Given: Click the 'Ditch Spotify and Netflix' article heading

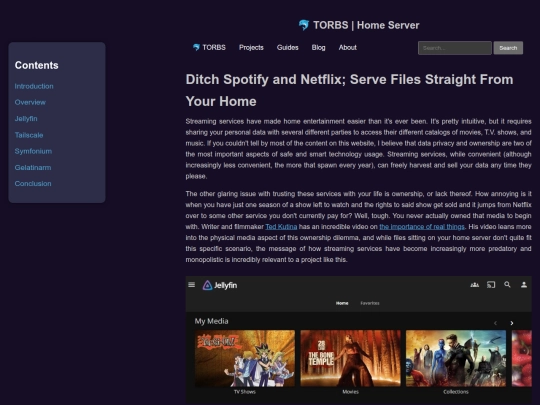Looking at the screenshot, I should 350,90.
